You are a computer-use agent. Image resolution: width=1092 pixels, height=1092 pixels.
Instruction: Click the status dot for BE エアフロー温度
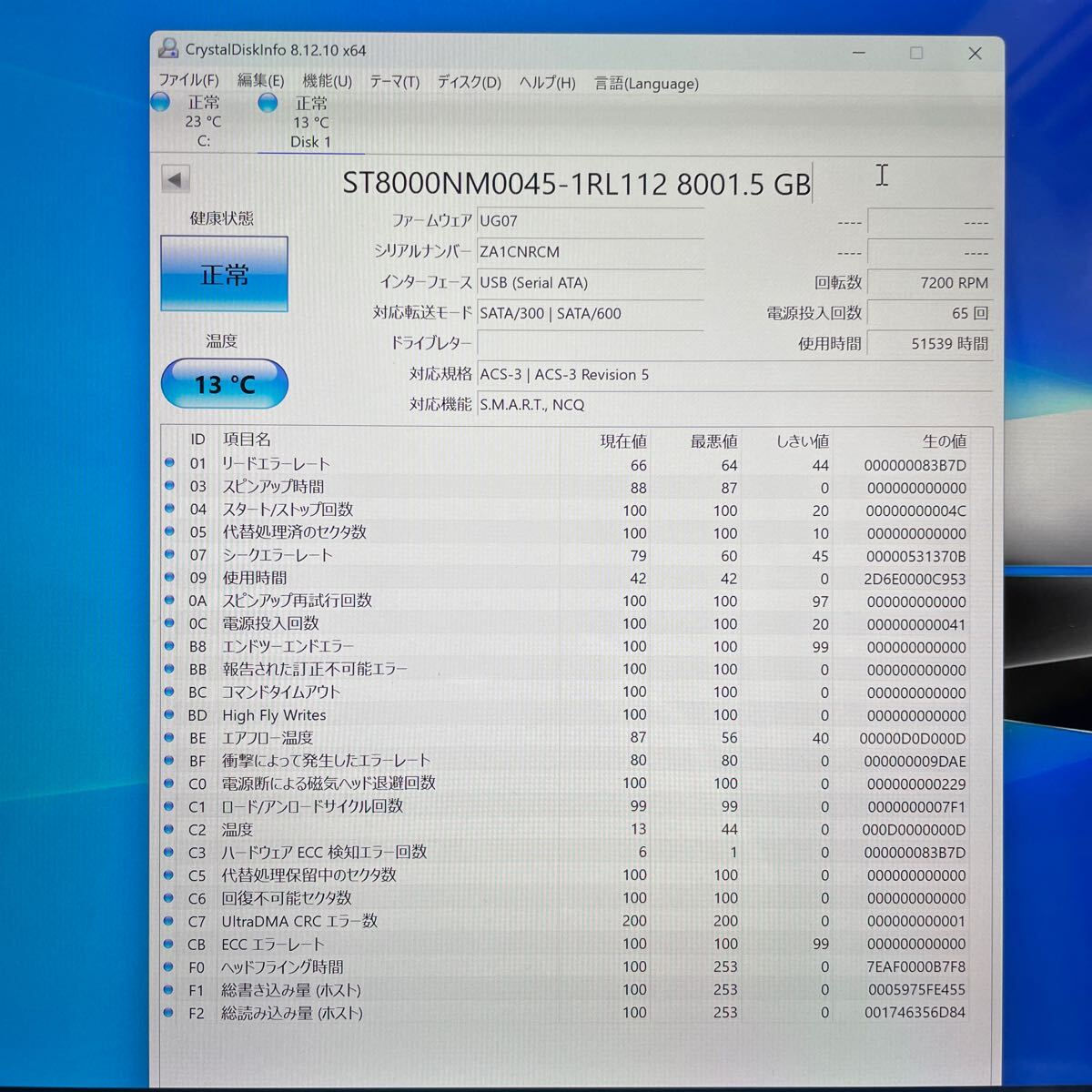(x=168, y=736)
